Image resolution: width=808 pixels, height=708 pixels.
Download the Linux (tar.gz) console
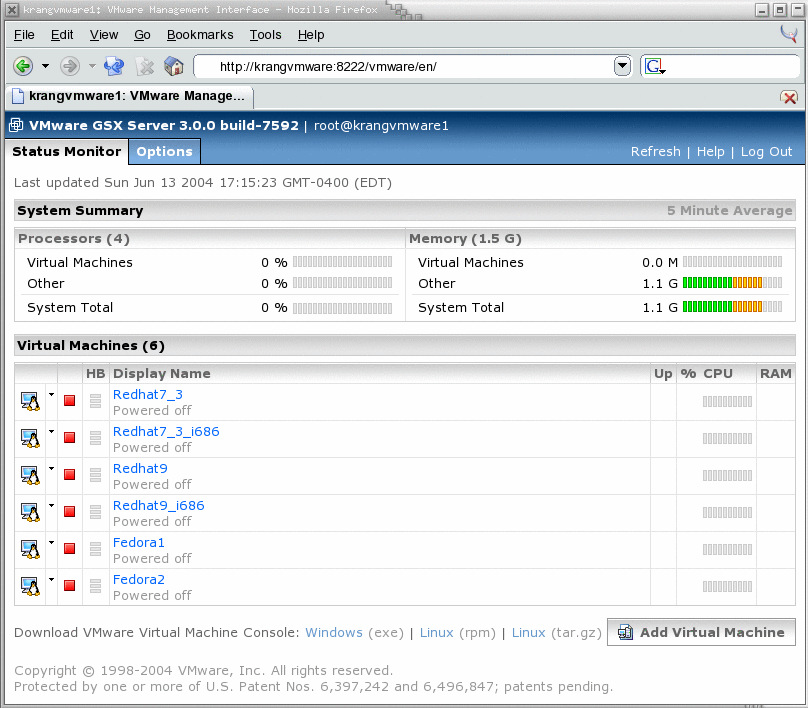528,633
